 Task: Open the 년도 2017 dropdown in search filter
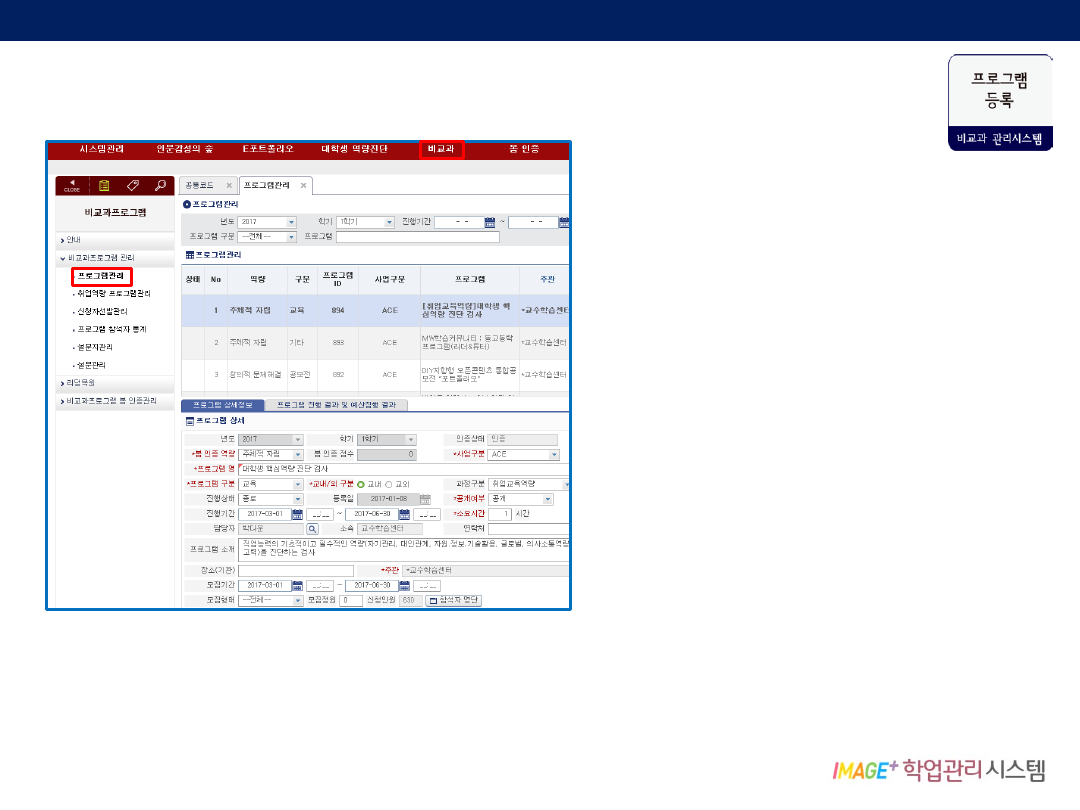pos(291,222)
